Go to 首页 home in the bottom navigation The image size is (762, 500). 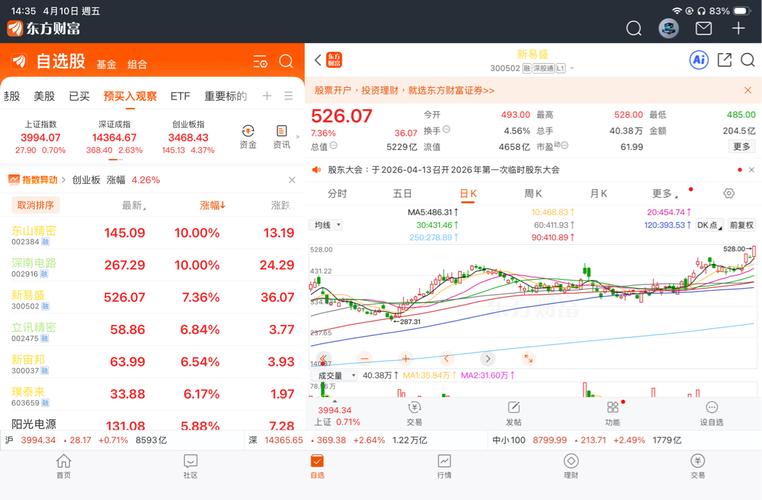(64, 466)
